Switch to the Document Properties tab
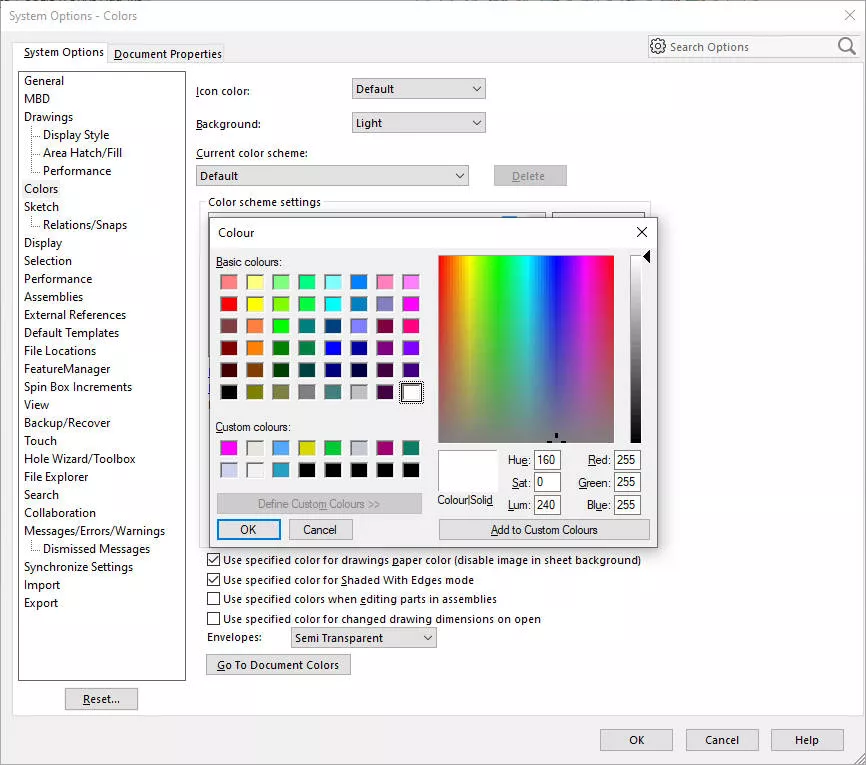The width and height of the screenshot is (866, 765). coord(166,54)
